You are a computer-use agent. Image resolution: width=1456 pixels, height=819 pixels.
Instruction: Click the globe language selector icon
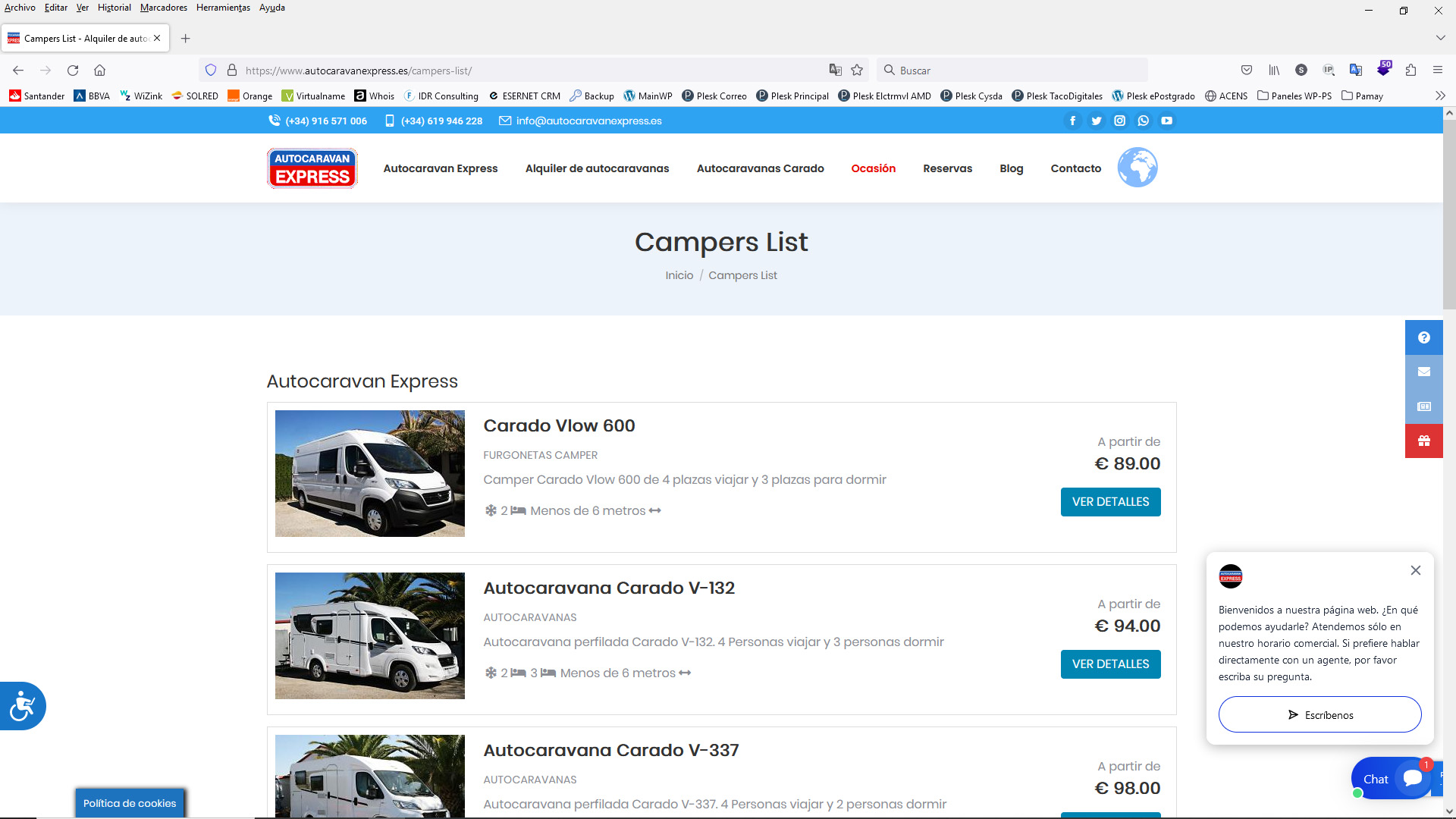(1137, 168)
